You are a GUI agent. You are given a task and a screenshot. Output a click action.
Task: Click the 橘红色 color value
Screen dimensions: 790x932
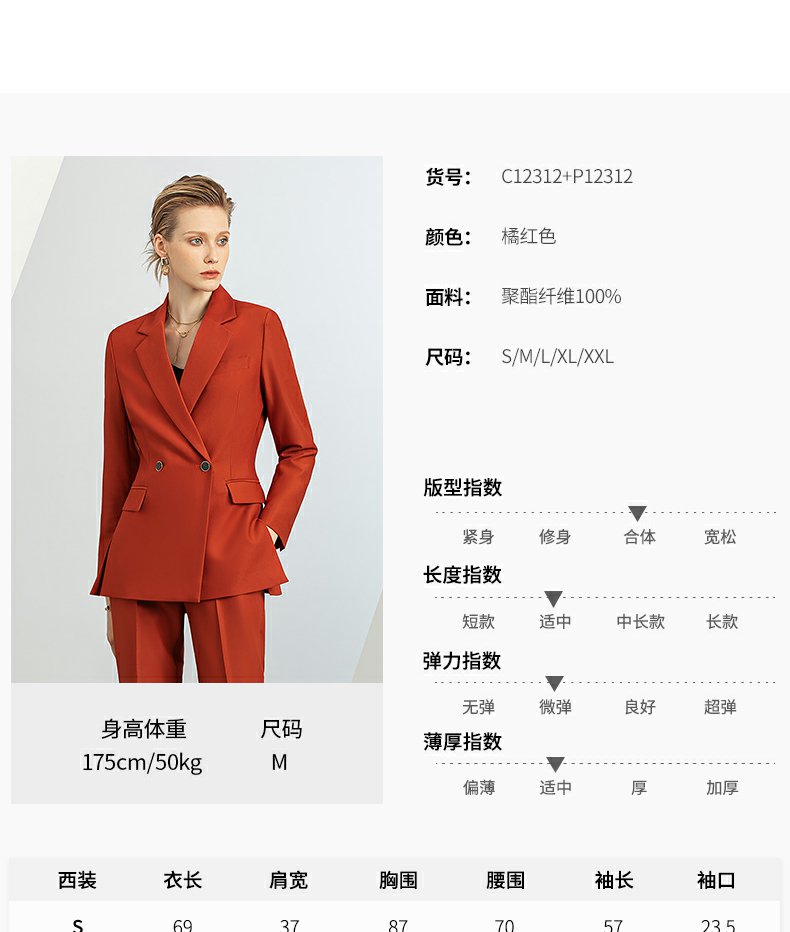[x=528, y=237]
